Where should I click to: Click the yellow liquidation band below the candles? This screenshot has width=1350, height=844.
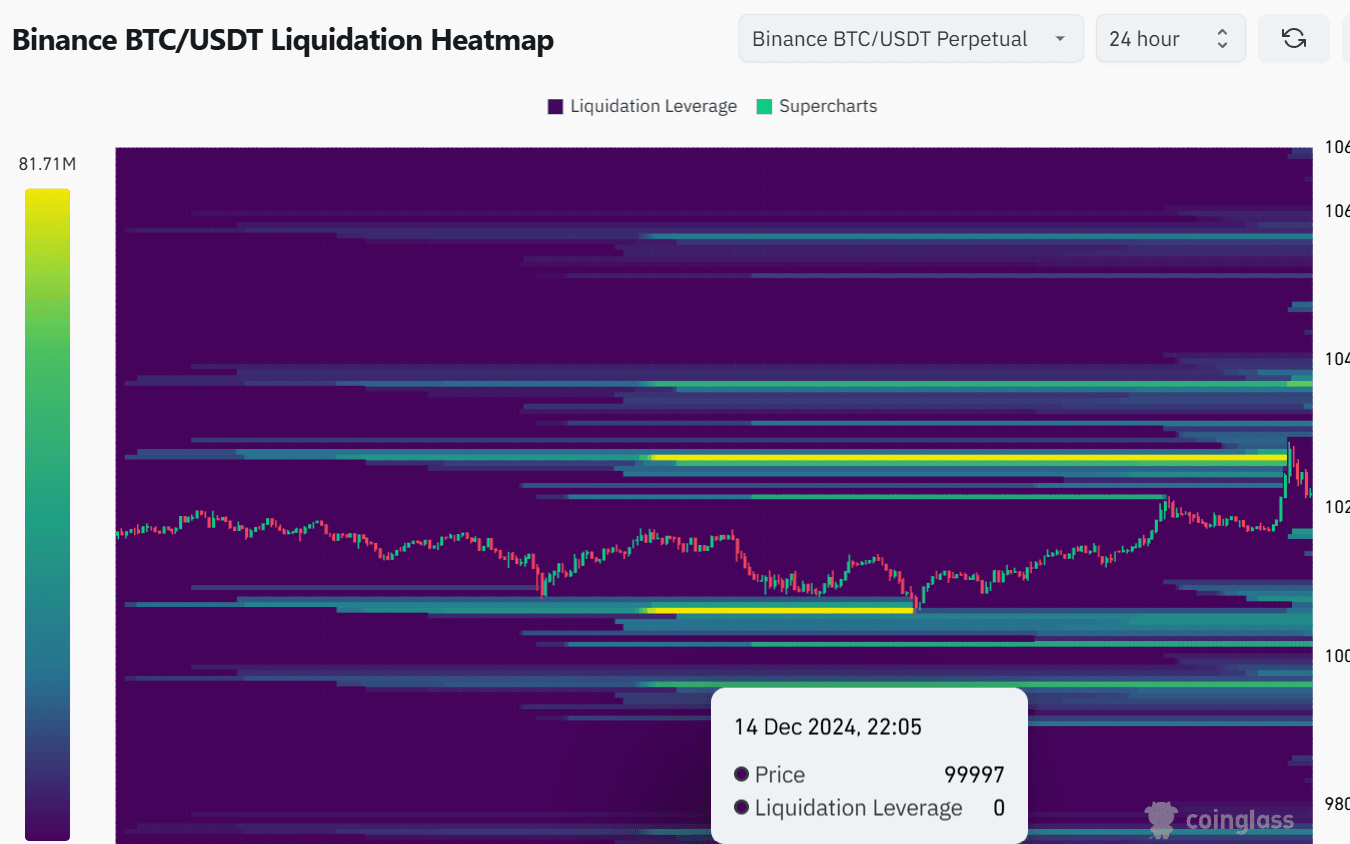(x=780, y=610)
